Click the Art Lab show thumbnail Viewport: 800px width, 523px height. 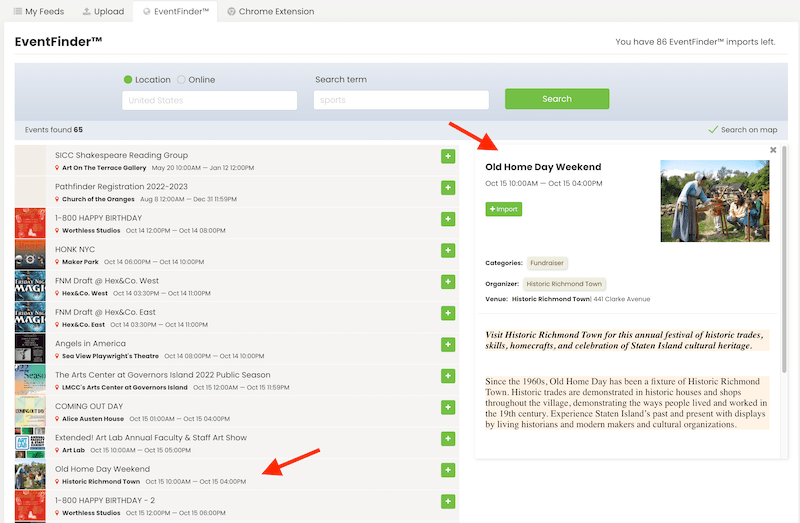[30, 443]
